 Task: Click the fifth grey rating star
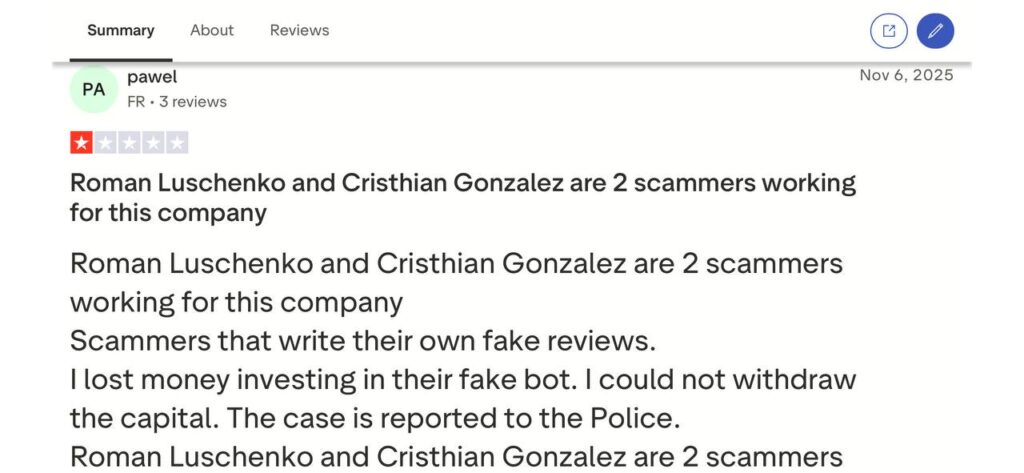177,143
